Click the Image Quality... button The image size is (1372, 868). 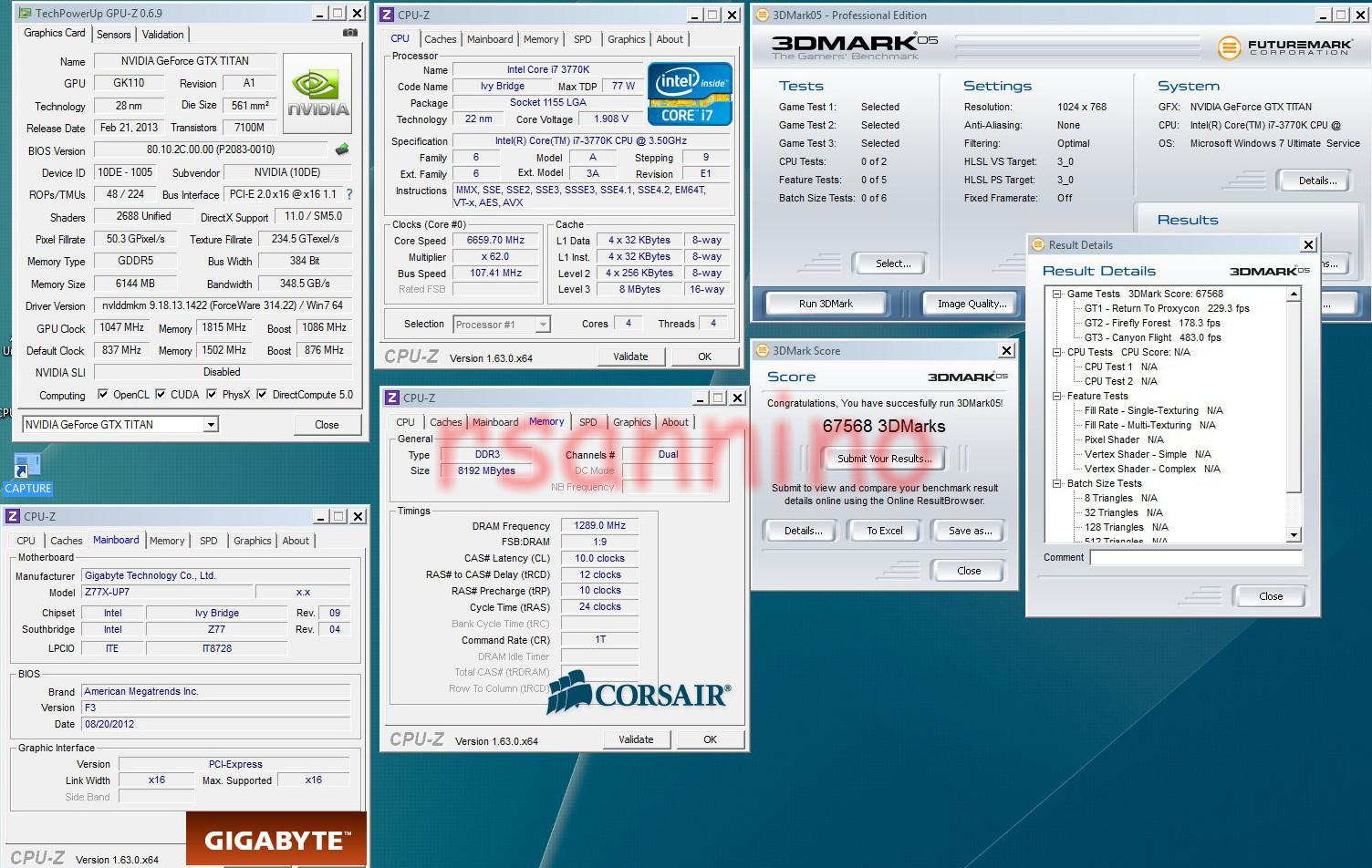tap(972, 304)
